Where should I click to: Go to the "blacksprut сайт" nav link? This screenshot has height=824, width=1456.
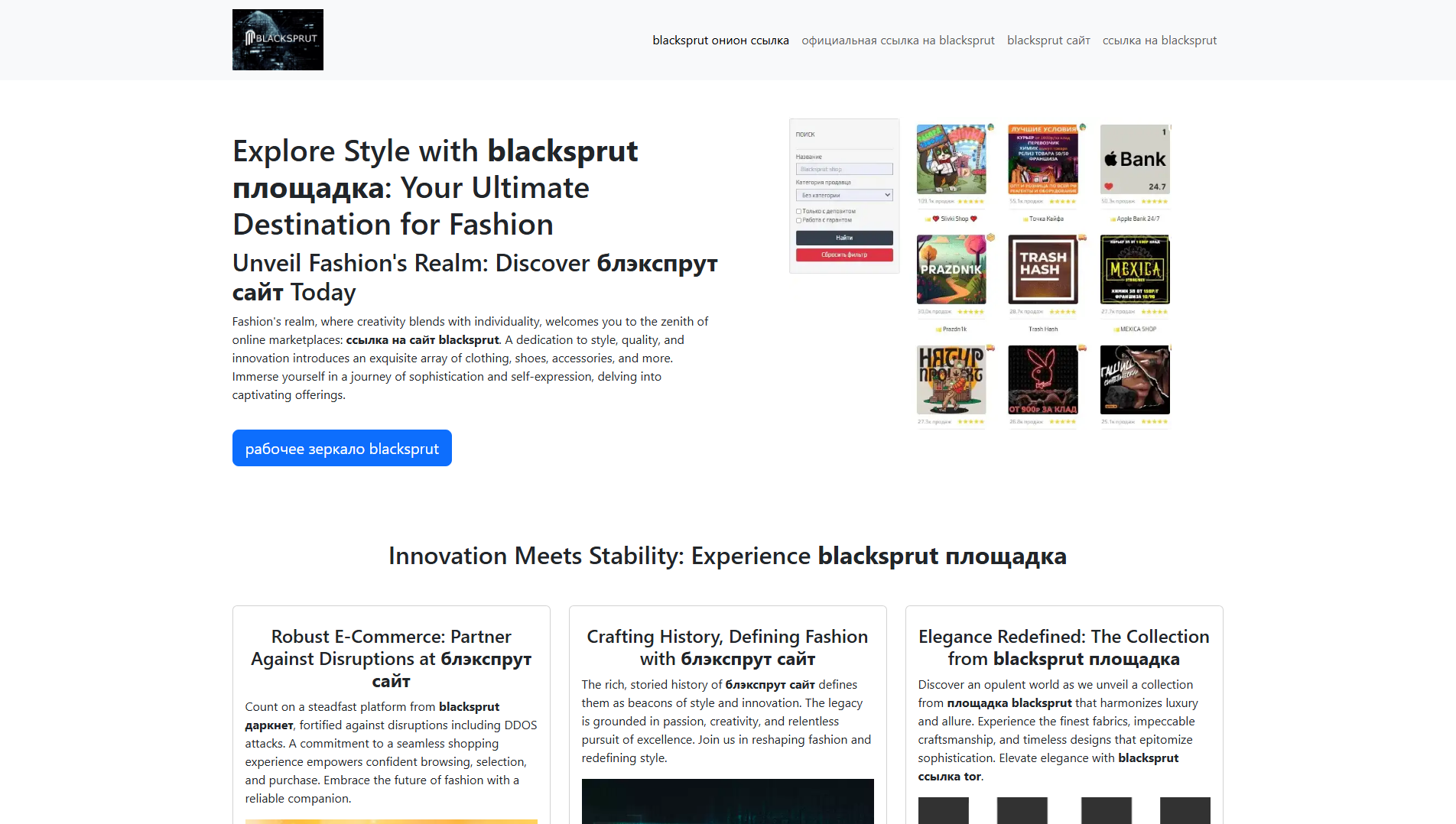tap(1048, 40)
